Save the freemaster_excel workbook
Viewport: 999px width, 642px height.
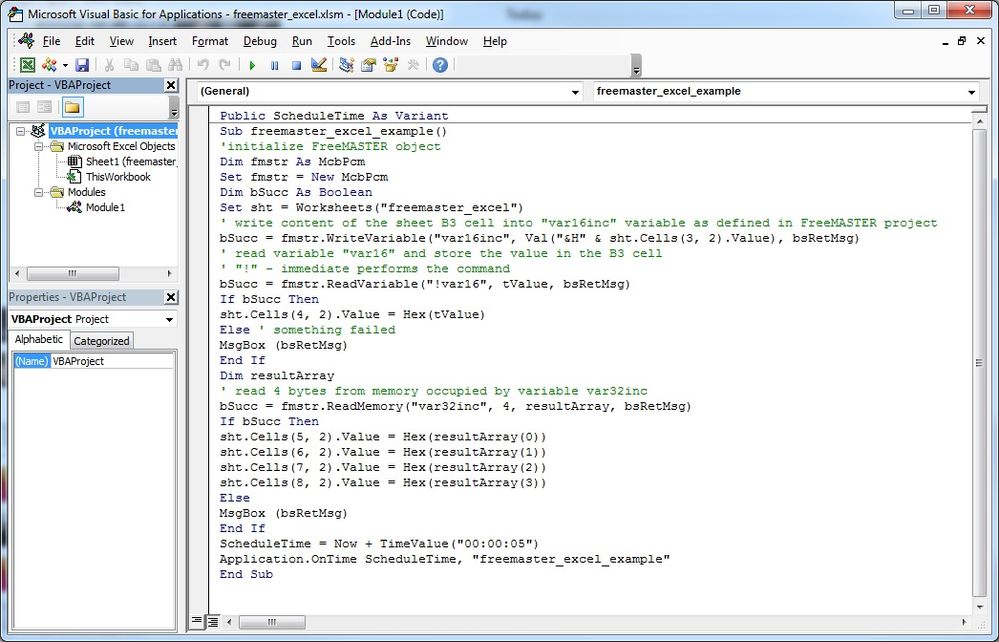[82, 65]
